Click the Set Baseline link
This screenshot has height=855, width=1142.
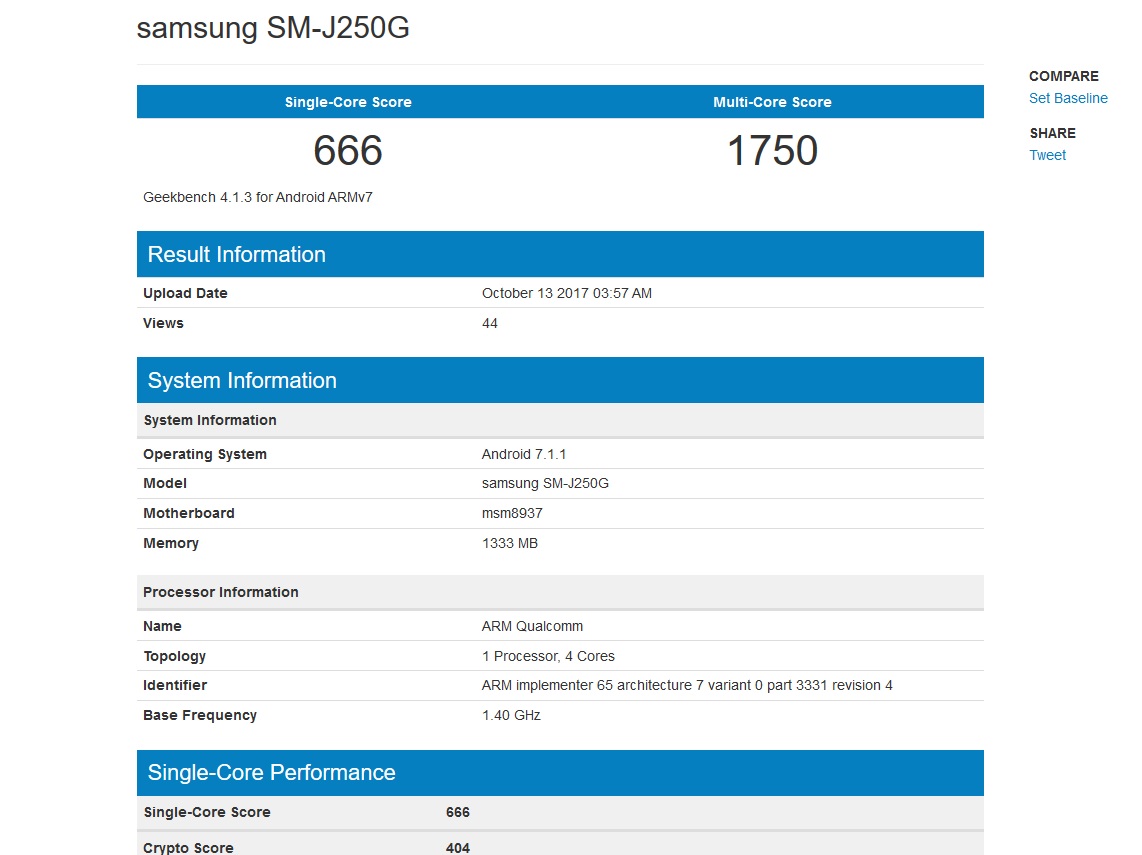1068,98
